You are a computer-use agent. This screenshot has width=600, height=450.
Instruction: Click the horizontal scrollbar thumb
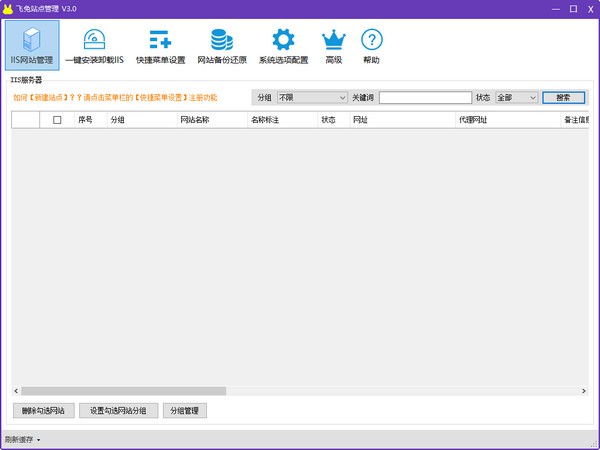coord(124,391)
